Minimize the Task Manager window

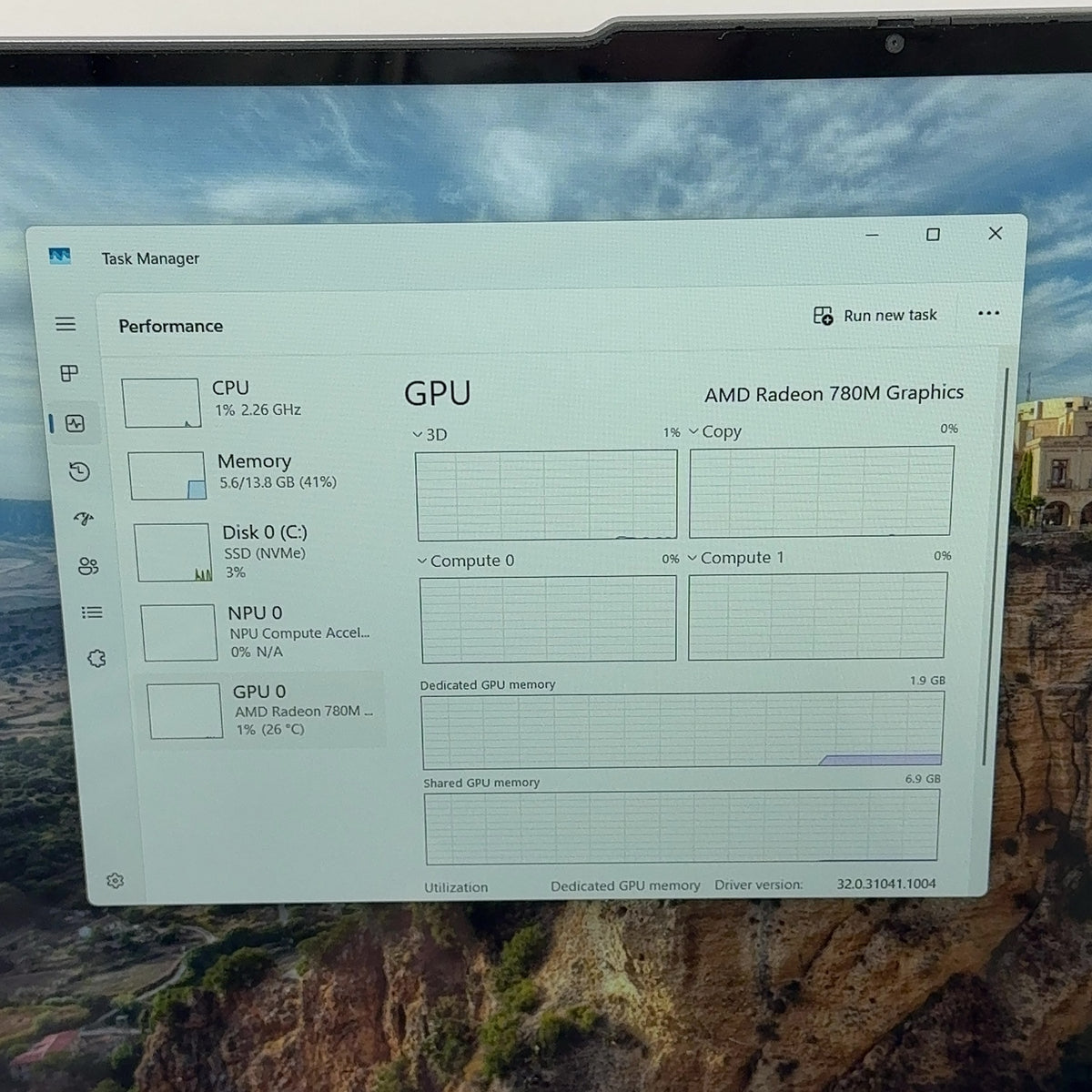872,235
